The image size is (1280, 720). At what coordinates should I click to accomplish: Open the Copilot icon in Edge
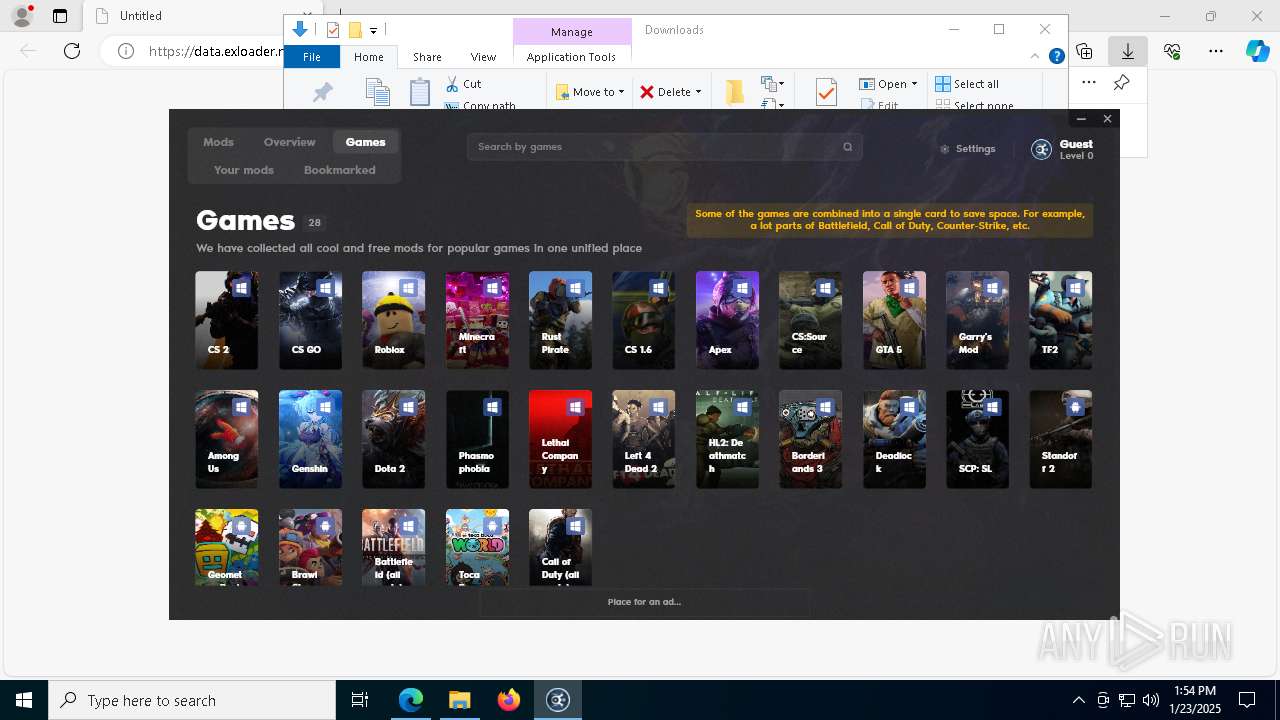click(1257, 51)
